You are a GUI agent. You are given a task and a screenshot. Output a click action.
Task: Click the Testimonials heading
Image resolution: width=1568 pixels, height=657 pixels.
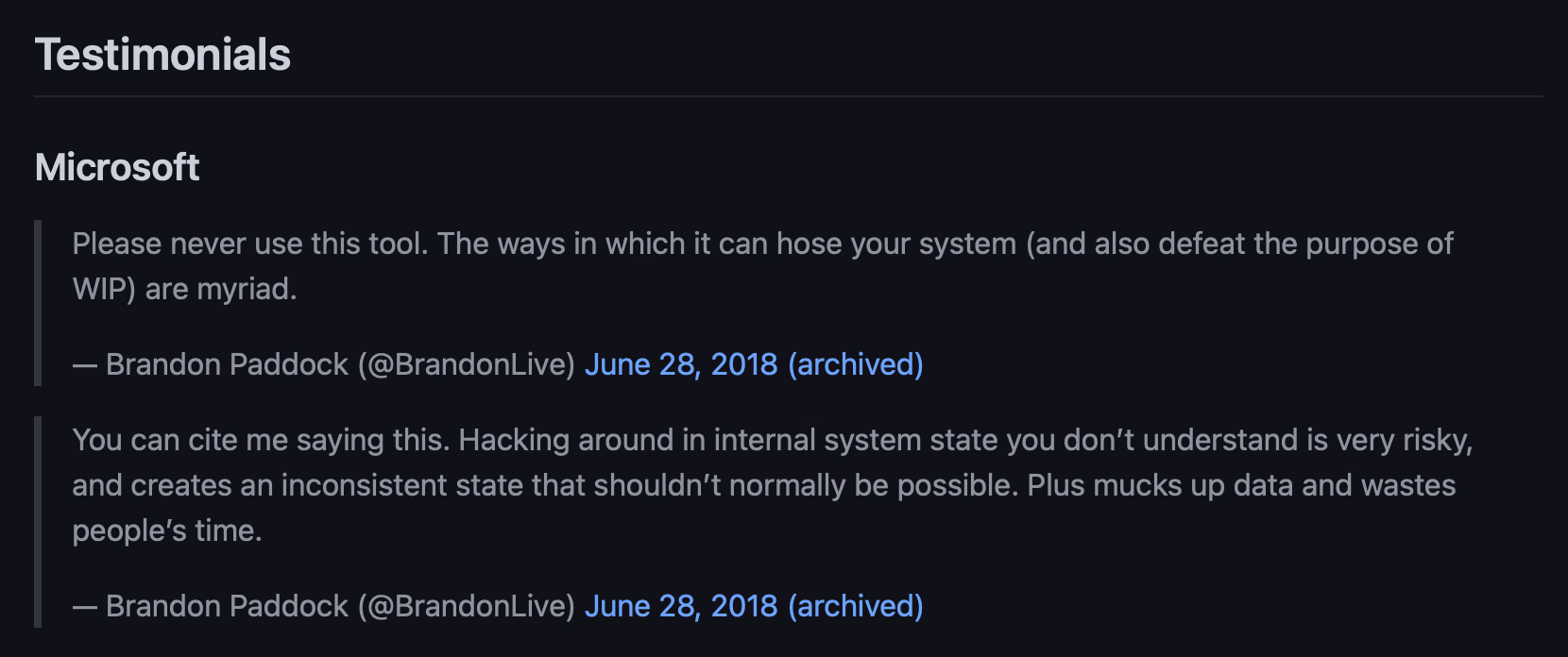(x=162, y=55)
